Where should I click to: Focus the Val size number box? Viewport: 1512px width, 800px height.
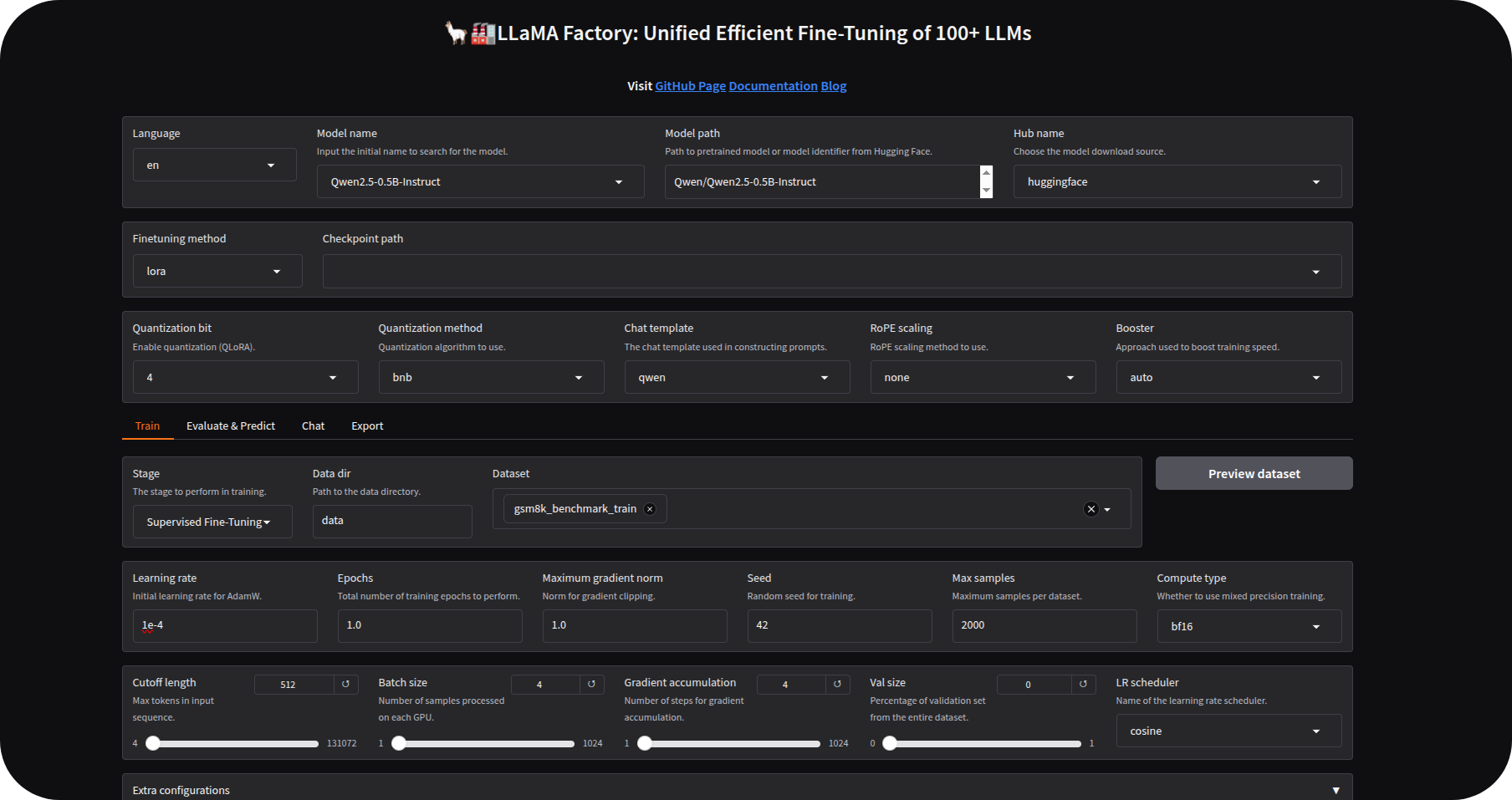1034,684
